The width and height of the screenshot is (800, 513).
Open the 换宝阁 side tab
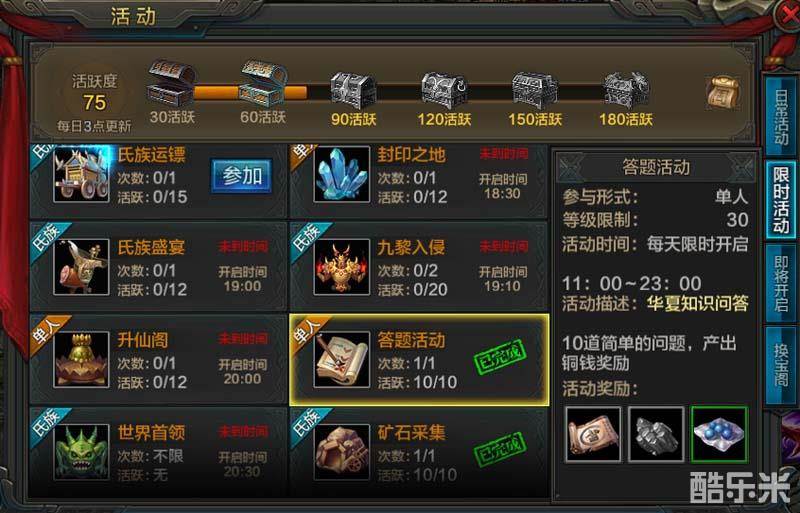click(781, 365)
